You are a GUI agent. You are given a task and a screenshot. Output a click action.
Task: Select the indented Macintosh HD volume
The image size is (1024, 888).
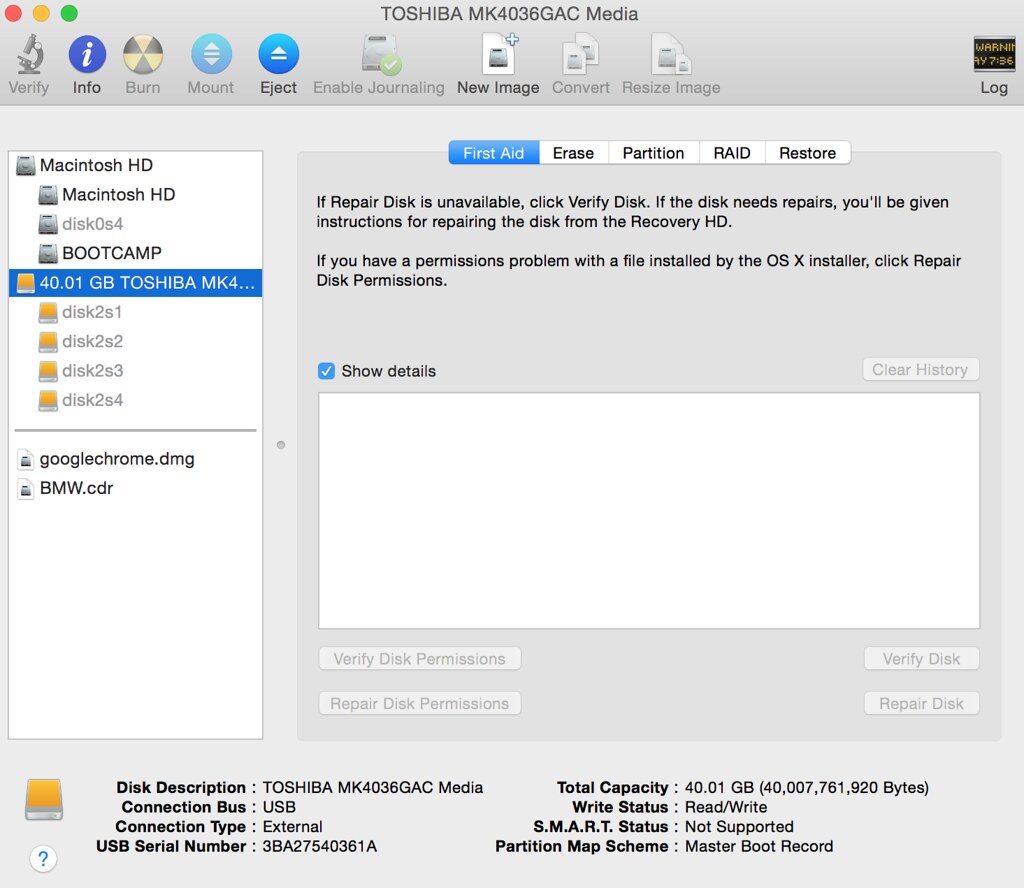point(136,195)
